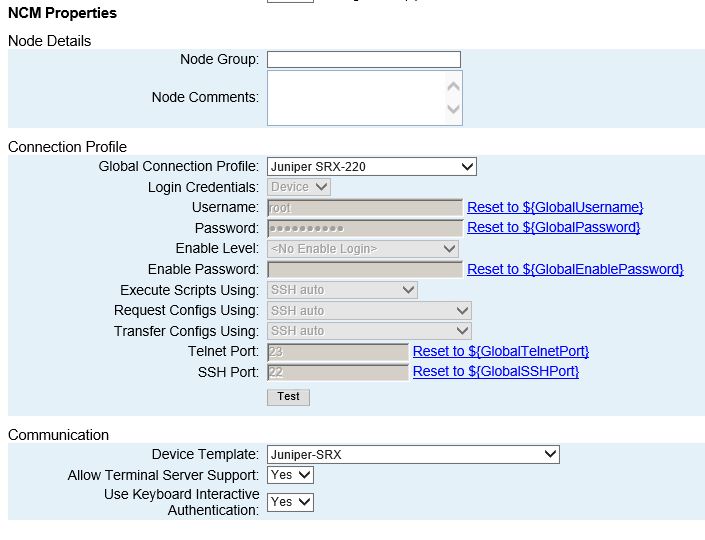Click the Node Group text field
This screenshot has width=705, height=540.
[363, 60]
